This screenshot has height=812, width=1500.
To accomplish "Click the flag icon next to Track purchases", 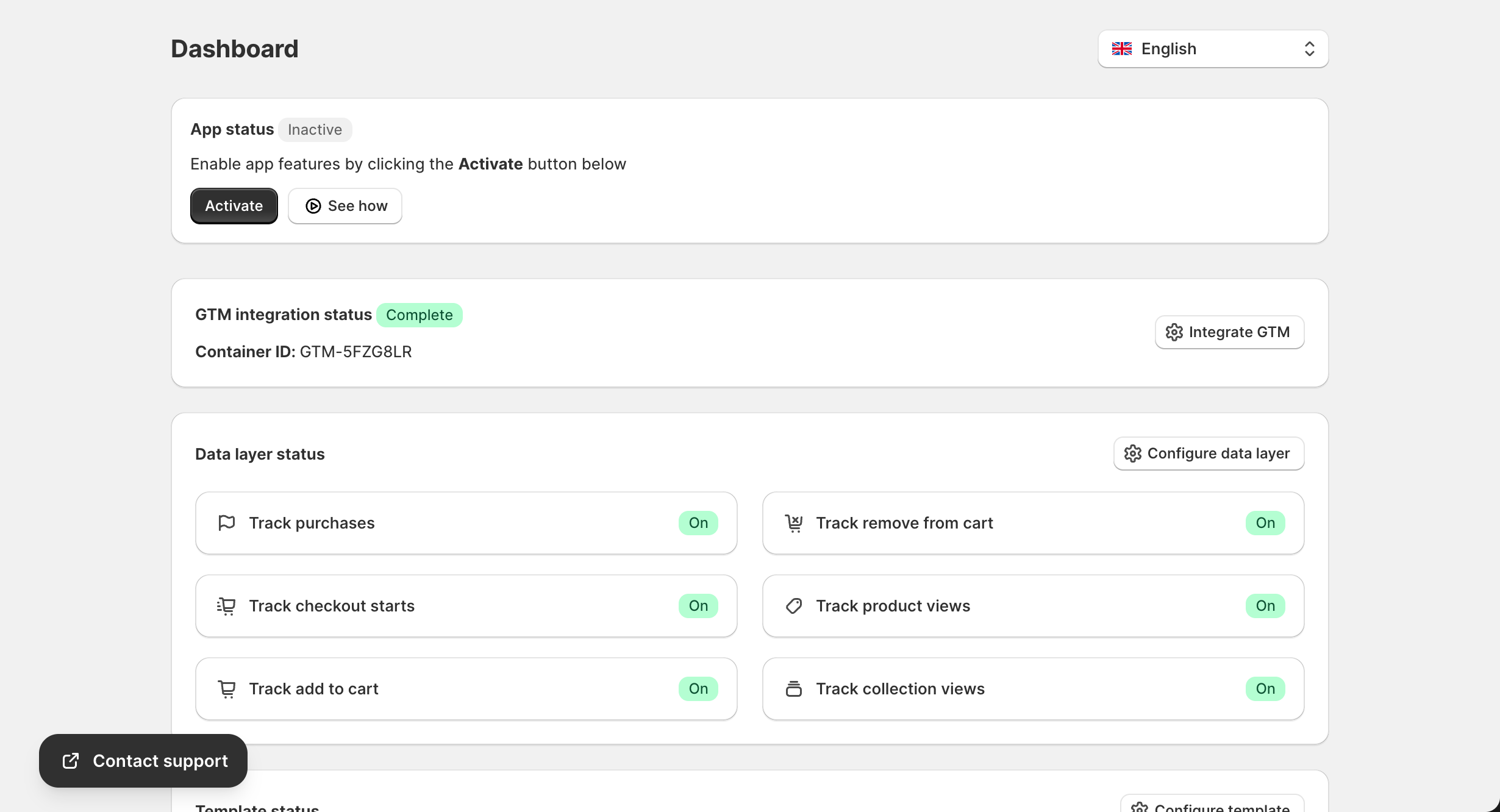I will pyautogui.click(x=226, y=522).
